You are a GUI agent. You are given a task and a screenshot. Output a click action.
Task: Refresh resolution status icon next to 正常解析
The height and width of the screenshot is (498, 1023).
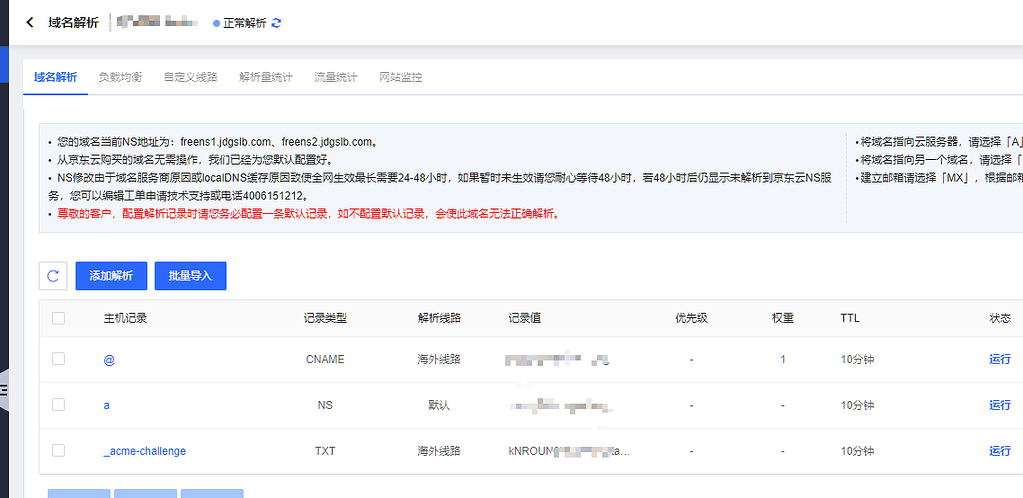276,23
